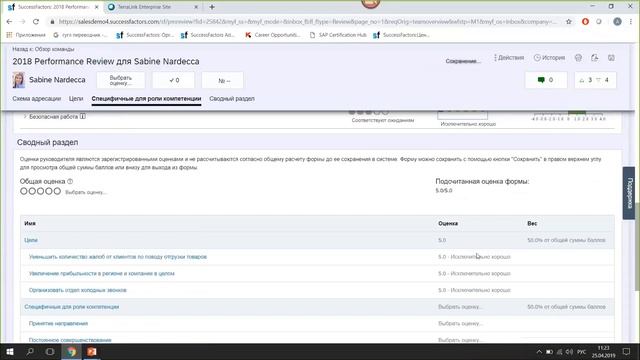Select second circle of Общая оценка rating
Image resolution: width=640 pixels, height=360 pixels.
click(32, 191)
